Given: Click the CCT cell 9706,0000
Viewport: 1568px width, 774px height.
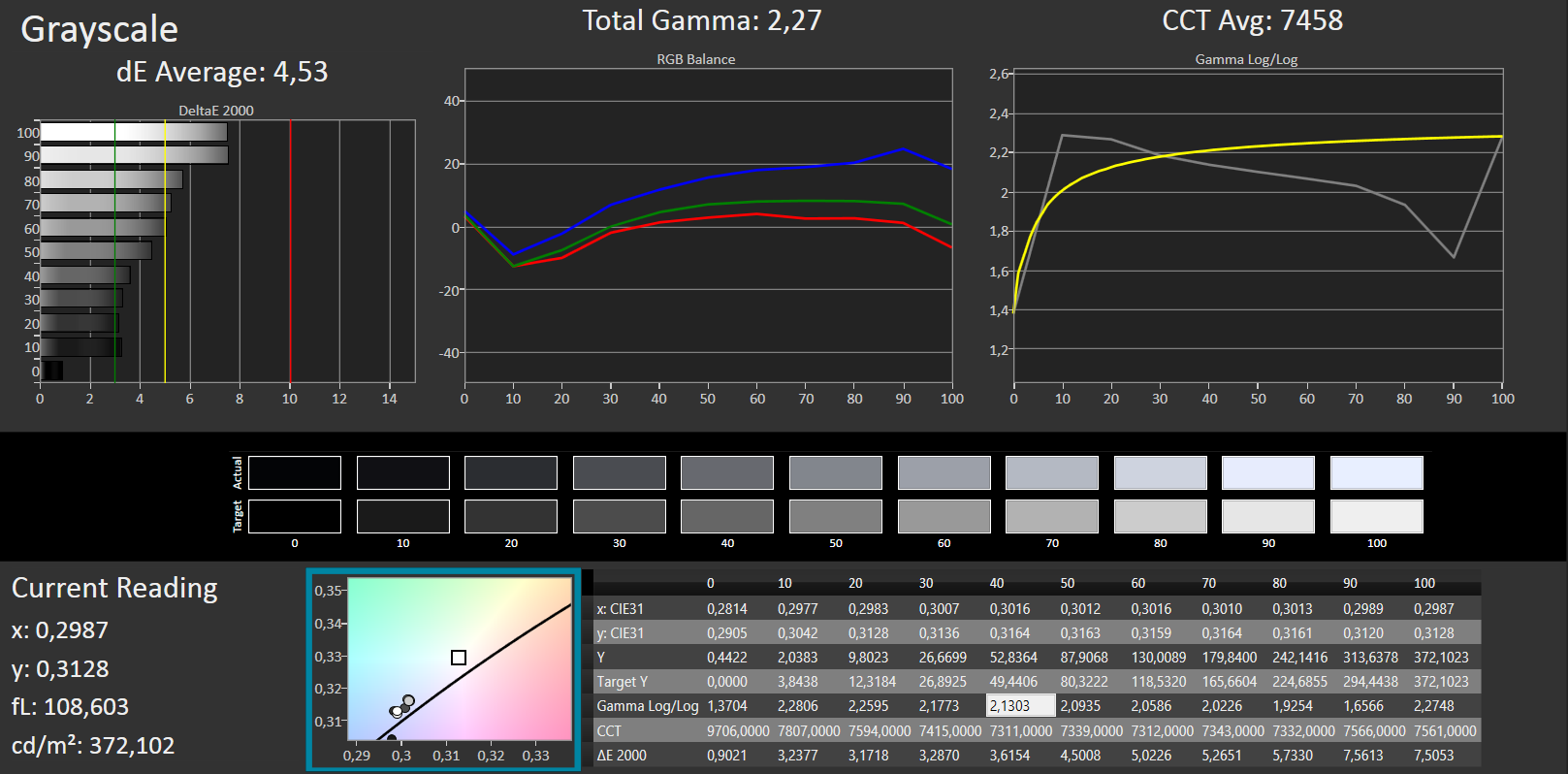Looking at the screenshot, I should coord(738,730).
